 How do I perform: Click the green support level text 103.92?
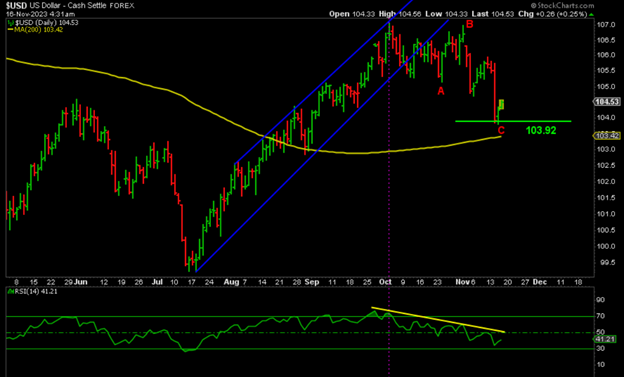[x=541, y=130]
